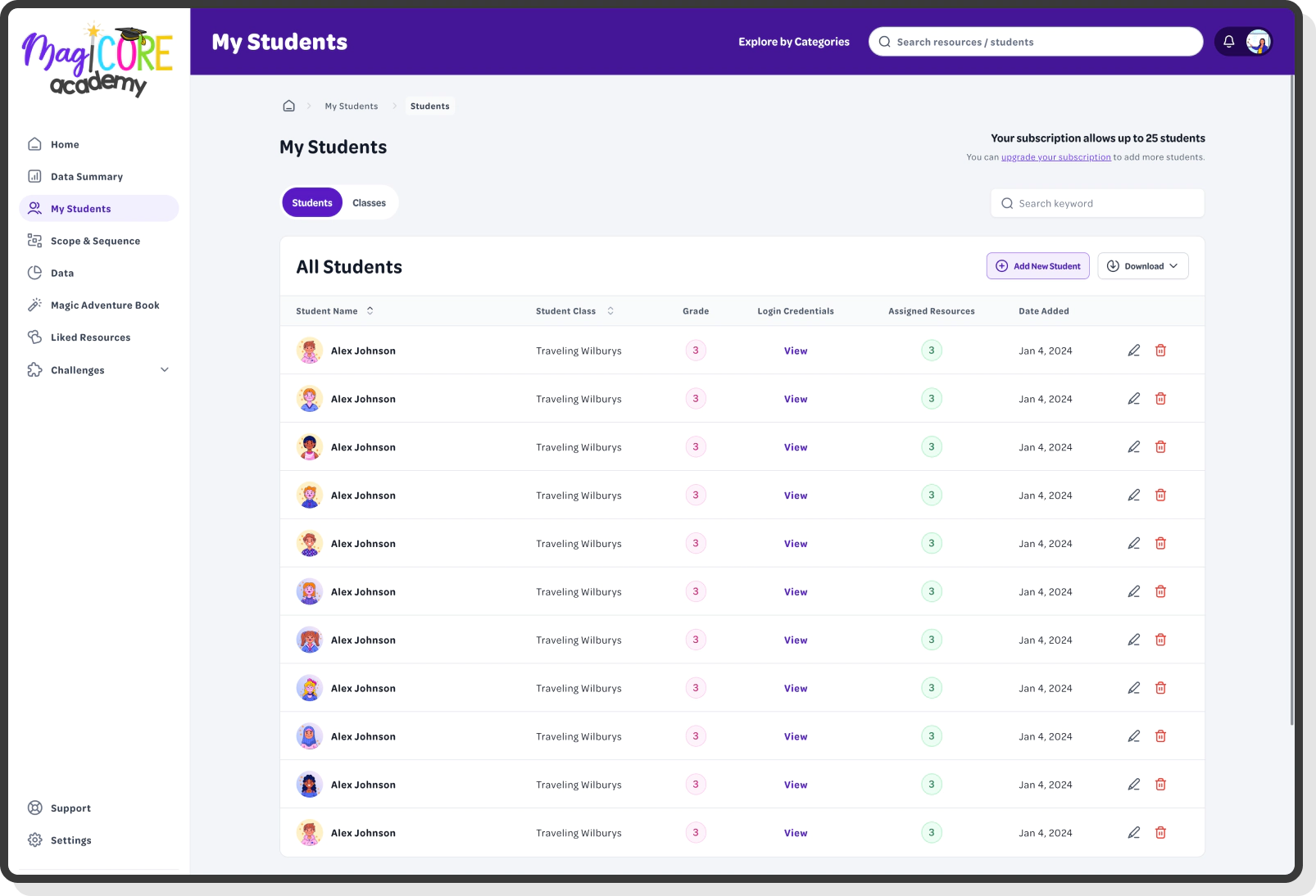Sort the Student Class column
Screen dimensions: 1316x896
tap(610, 310)
